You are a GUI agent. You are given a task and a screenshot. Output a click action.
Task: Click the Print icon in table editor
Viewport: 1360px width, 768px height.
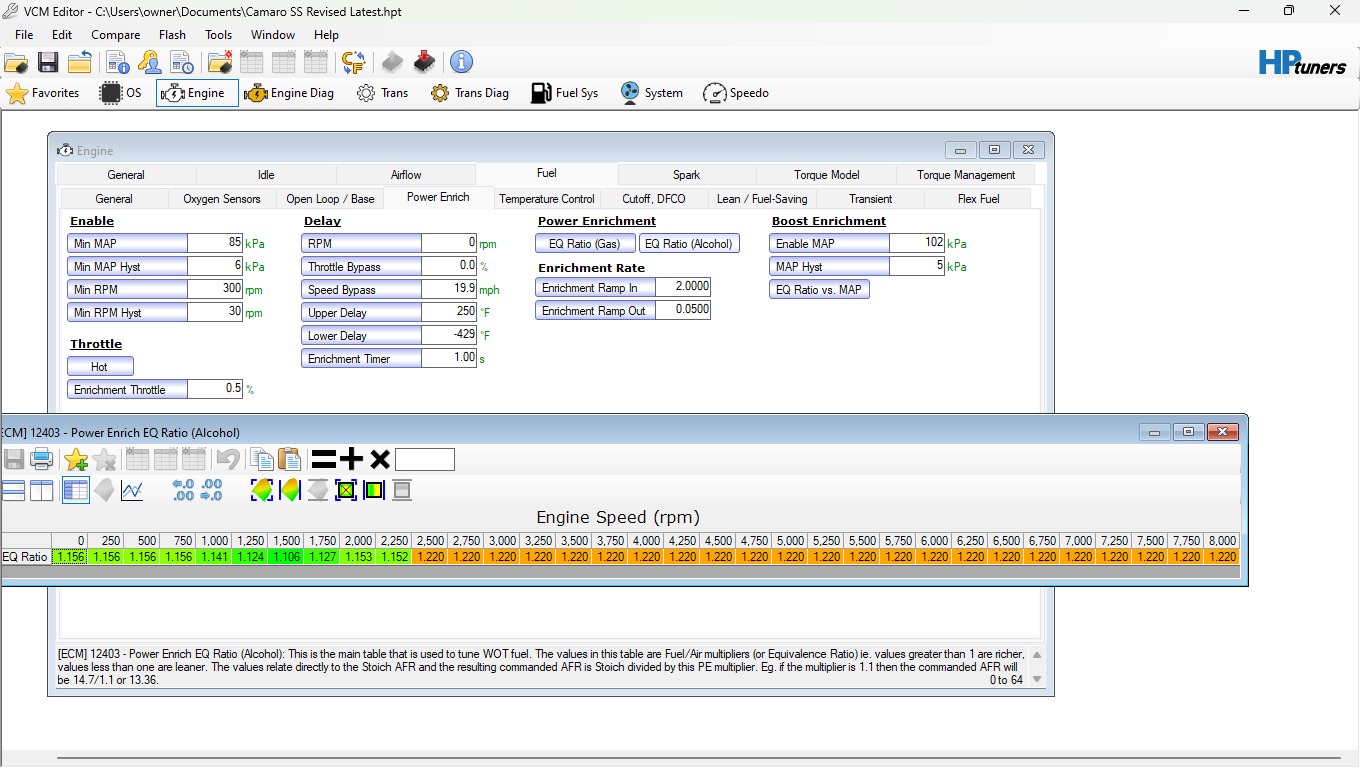[x=42, y=459]
